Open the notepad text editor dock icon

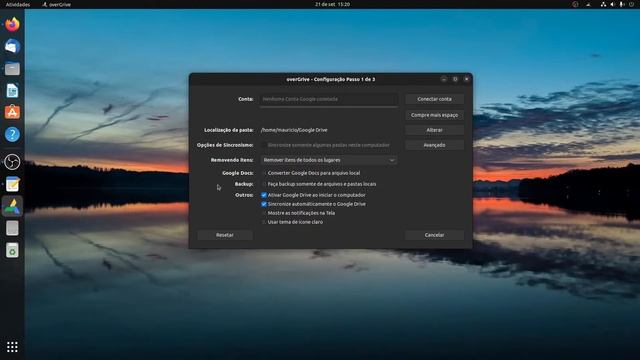[12, 184]
